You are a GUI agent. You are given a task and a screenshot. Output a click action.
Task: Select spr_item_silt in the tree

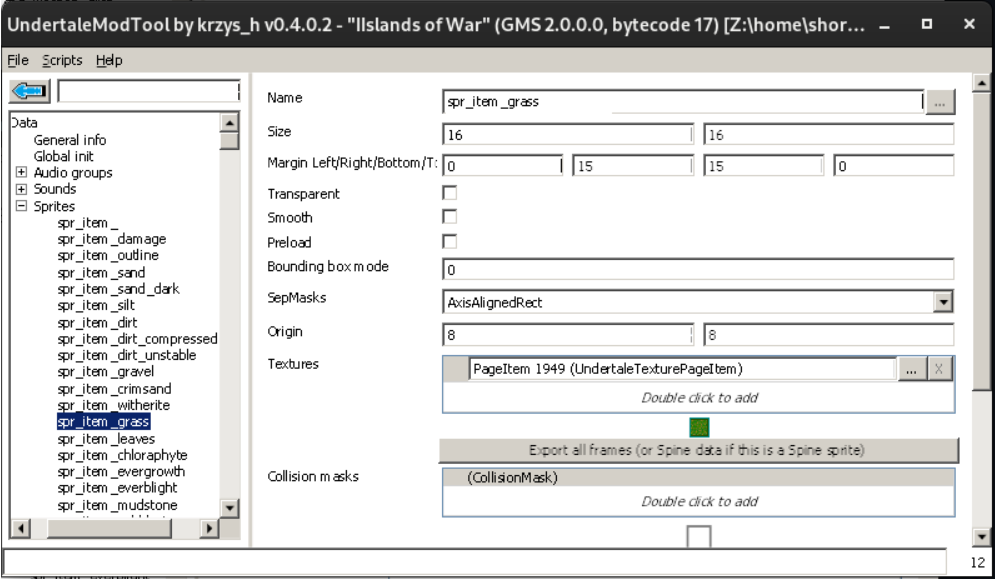[96, 305]
